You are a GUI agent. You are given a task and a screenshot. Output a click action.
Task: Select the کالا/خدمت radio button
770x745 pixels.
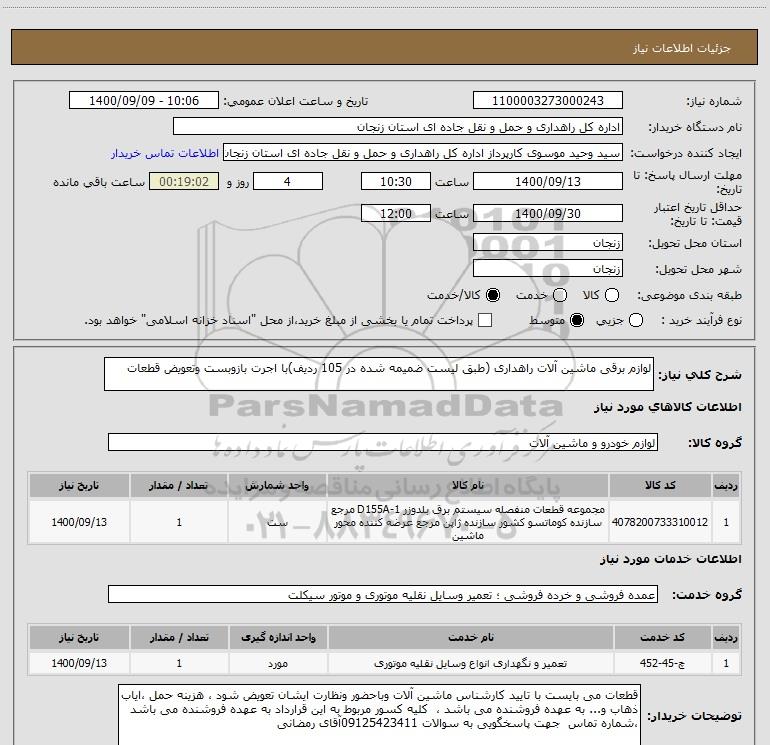click(x=493, y=295)
